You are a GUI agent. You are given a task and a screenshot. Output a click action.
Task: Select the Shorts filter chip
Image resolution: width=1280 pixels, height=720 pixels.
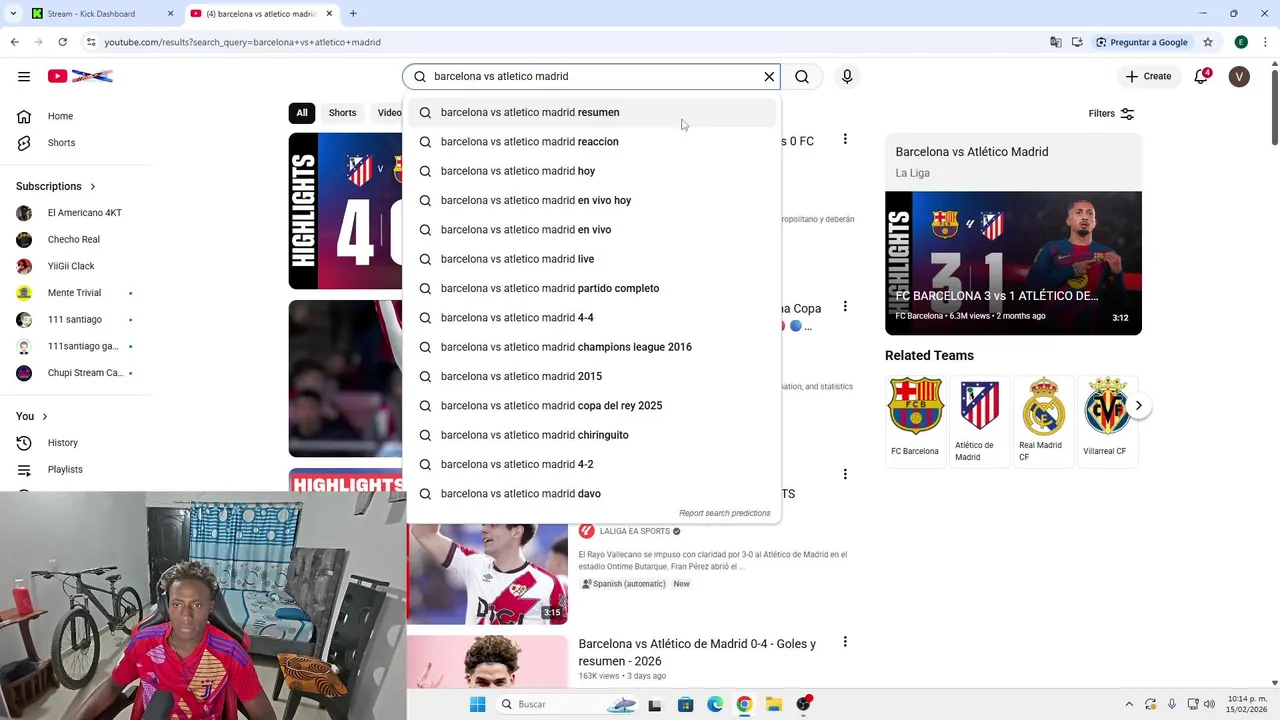(342, 113)
